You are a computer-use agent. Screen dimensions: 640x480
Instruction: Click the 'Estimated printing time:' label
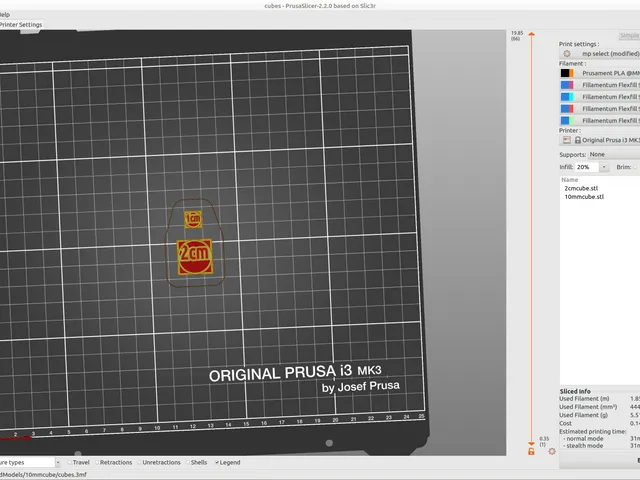click(x=593, y=431)
